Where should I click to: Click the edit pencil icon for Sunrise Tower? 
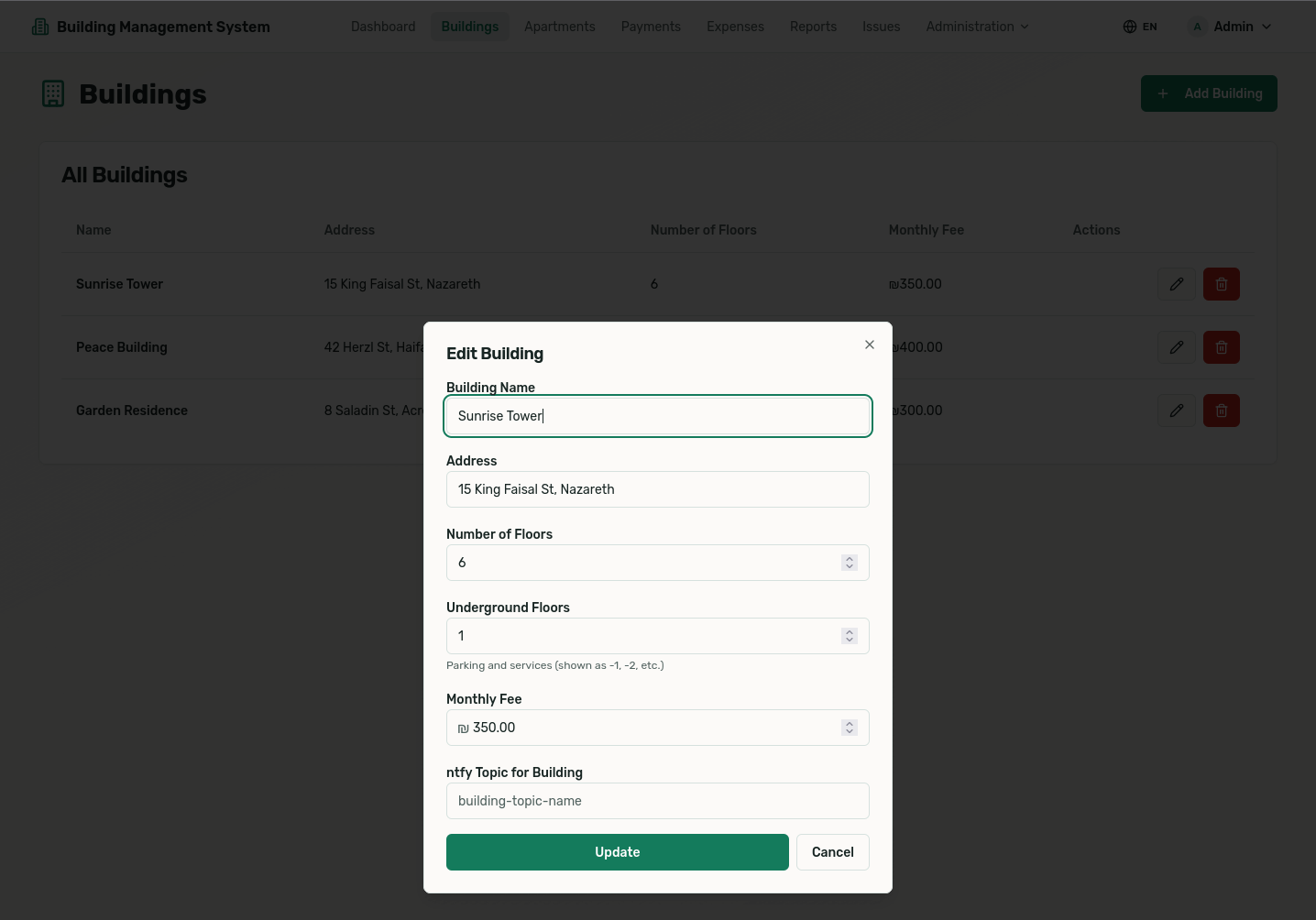[1176, 284]
